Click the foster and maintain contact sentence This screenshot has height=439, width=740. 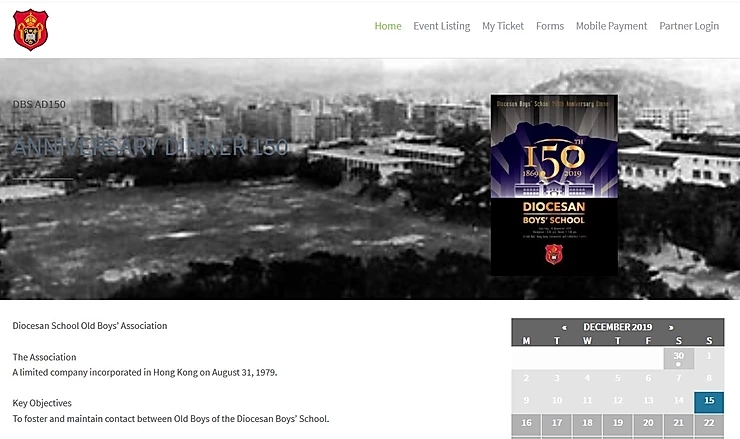tap(171, 419)
